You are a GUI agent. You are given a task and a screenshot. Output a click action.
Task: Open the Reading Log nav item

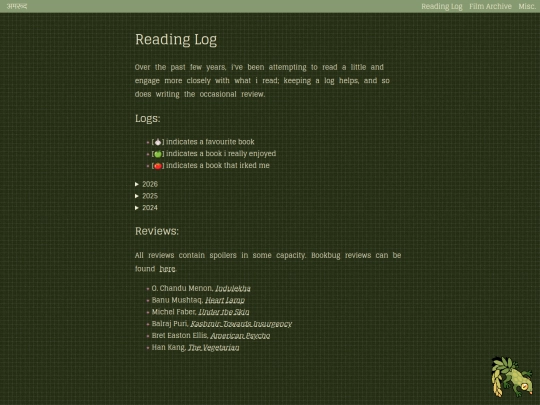pos(442,7)
